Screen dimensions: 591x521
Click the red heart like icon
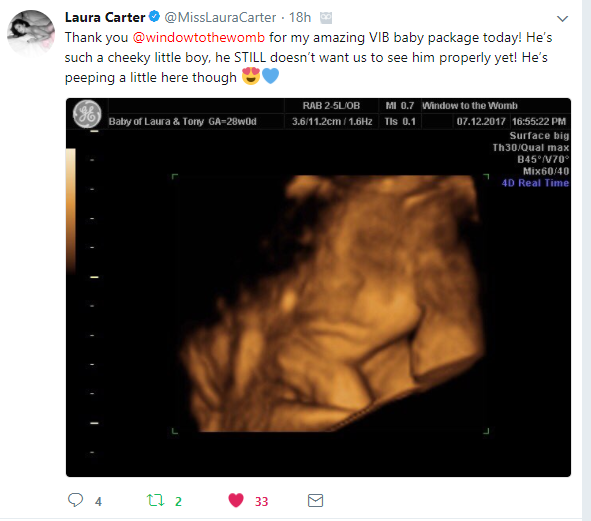[236, 500]
